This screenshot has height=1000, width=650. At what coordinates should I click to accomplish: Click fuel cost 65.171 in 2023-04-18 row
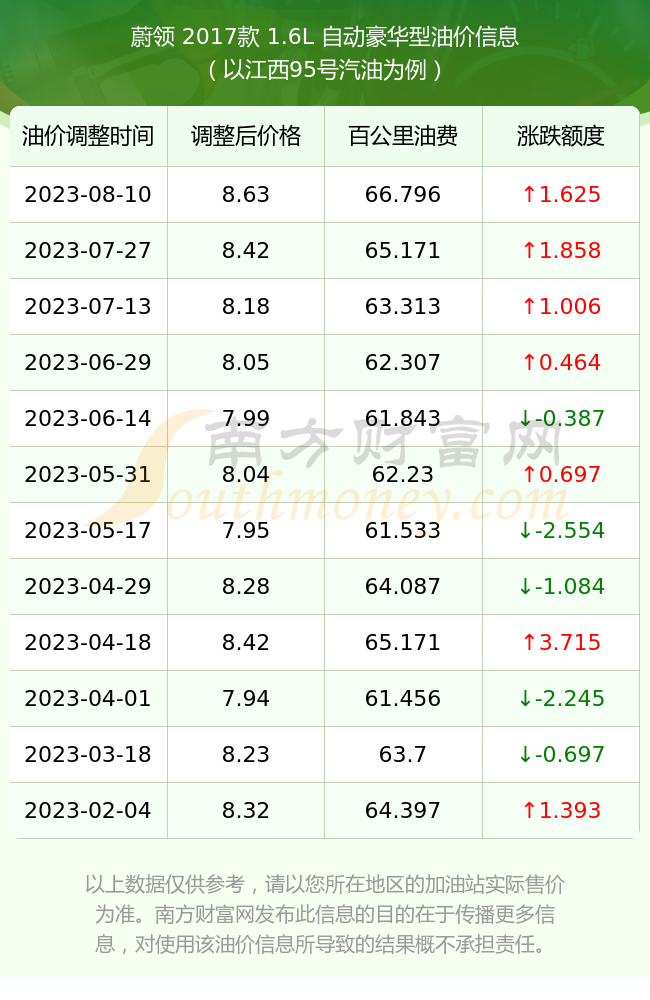[403, 643]
